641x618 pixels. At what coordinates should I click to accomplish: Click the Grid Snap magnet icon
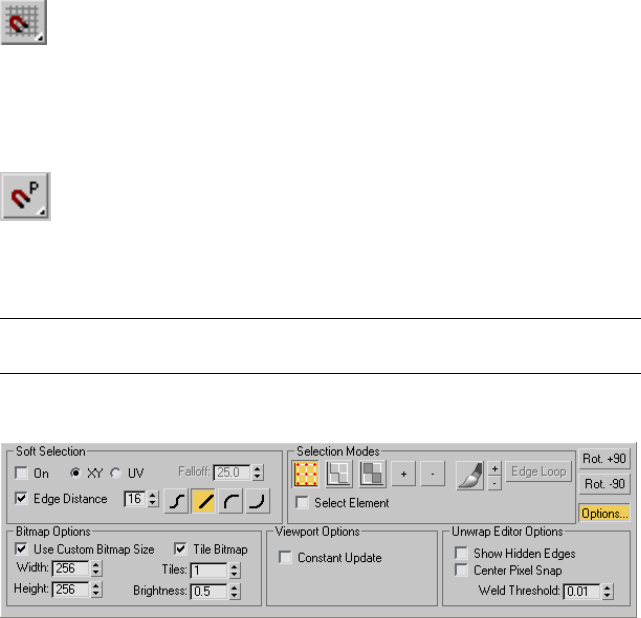click(x=23, y=22)
